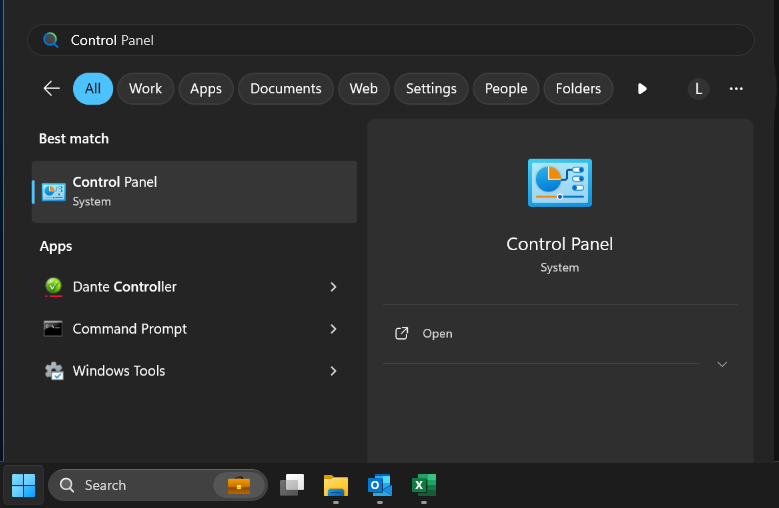Select the Command Prompt app result
Screen dimensions: 779x508
(x=194, y=329)
